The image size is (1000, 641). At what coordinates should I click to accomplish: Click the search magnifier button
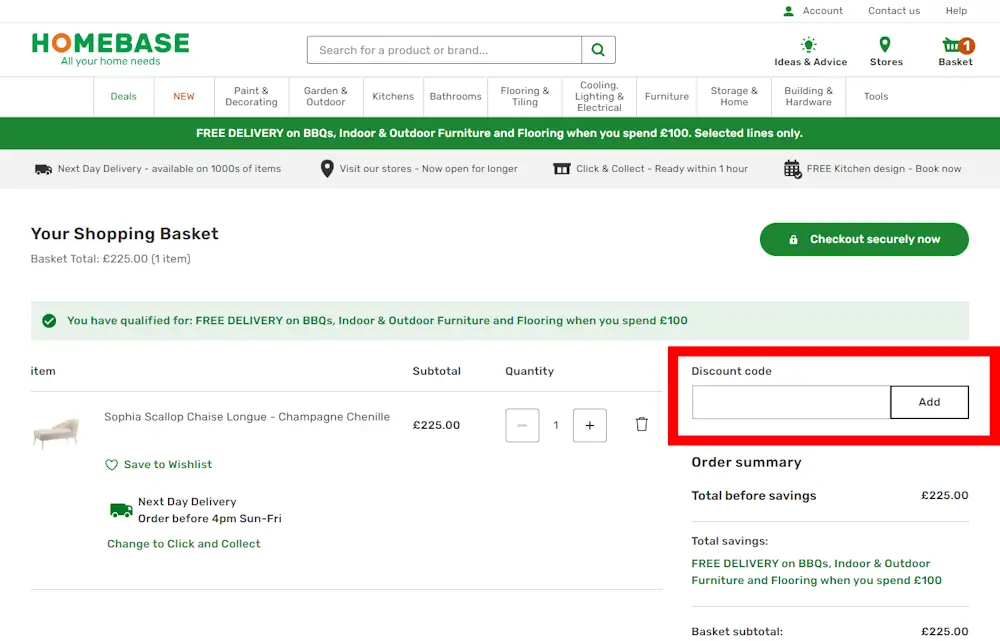coord(598,50)
